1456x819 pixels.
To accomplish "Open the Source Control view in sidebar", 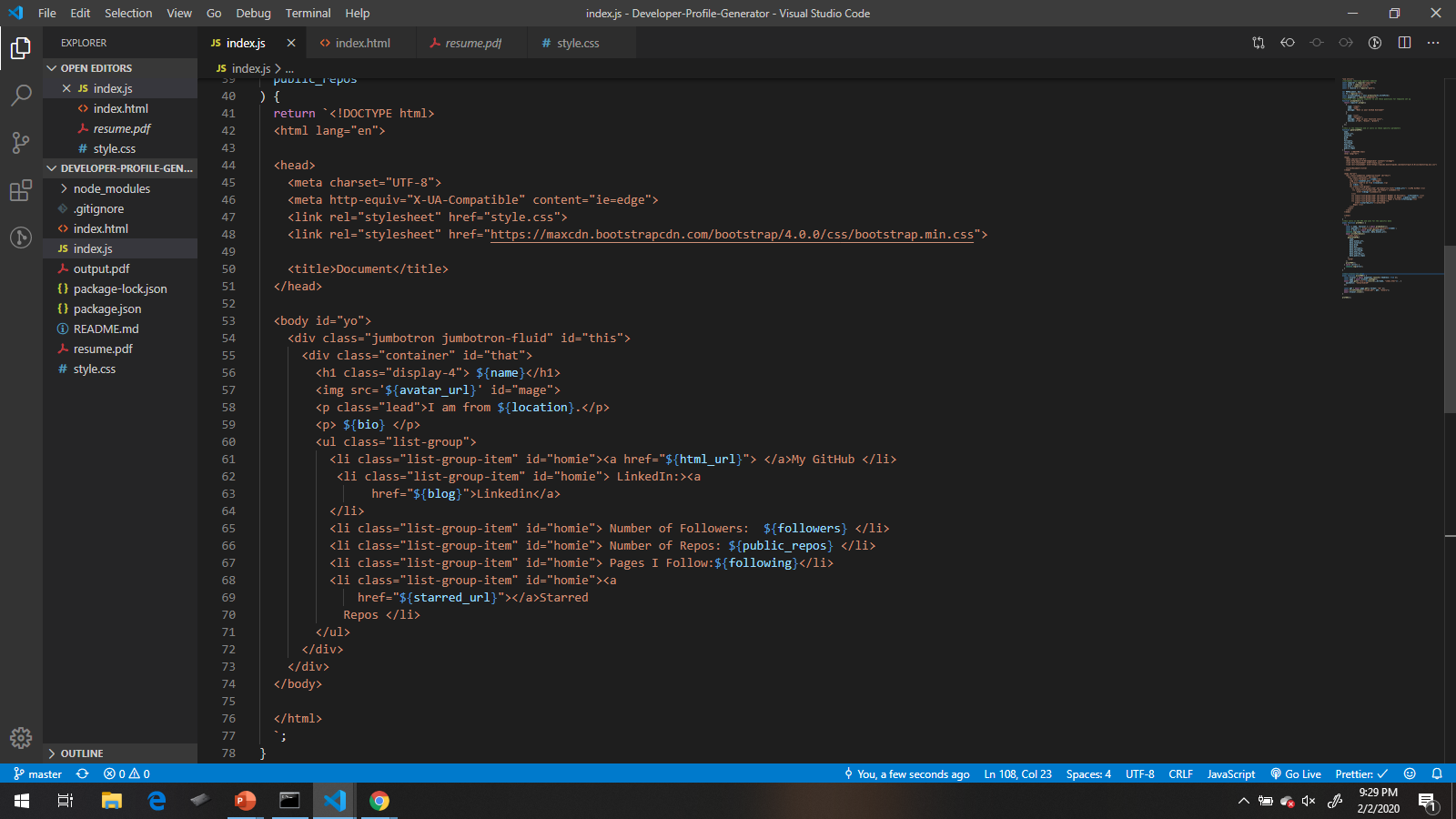I will (20, 143).
